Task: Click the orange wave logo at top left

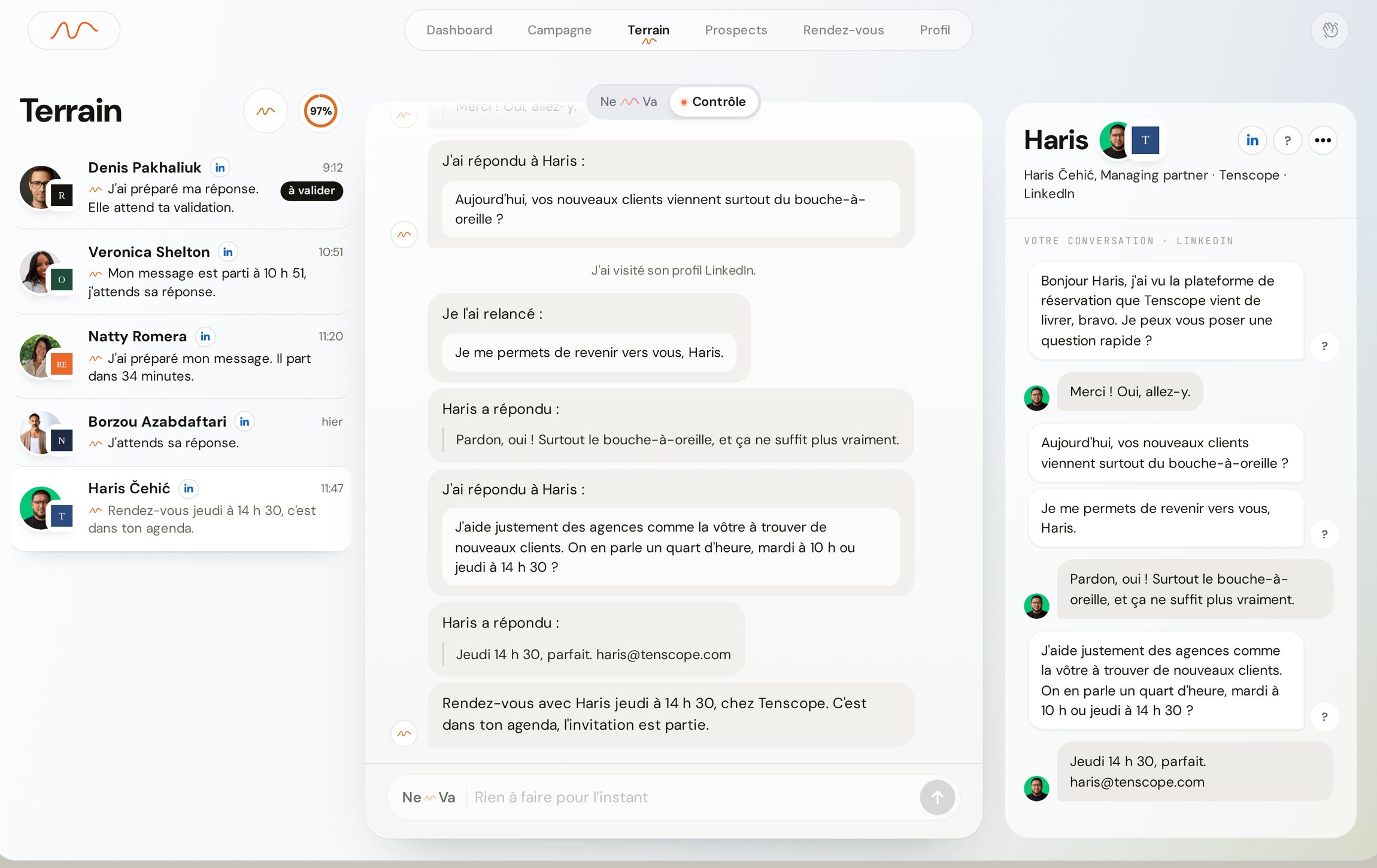Action: click(74, 30)
